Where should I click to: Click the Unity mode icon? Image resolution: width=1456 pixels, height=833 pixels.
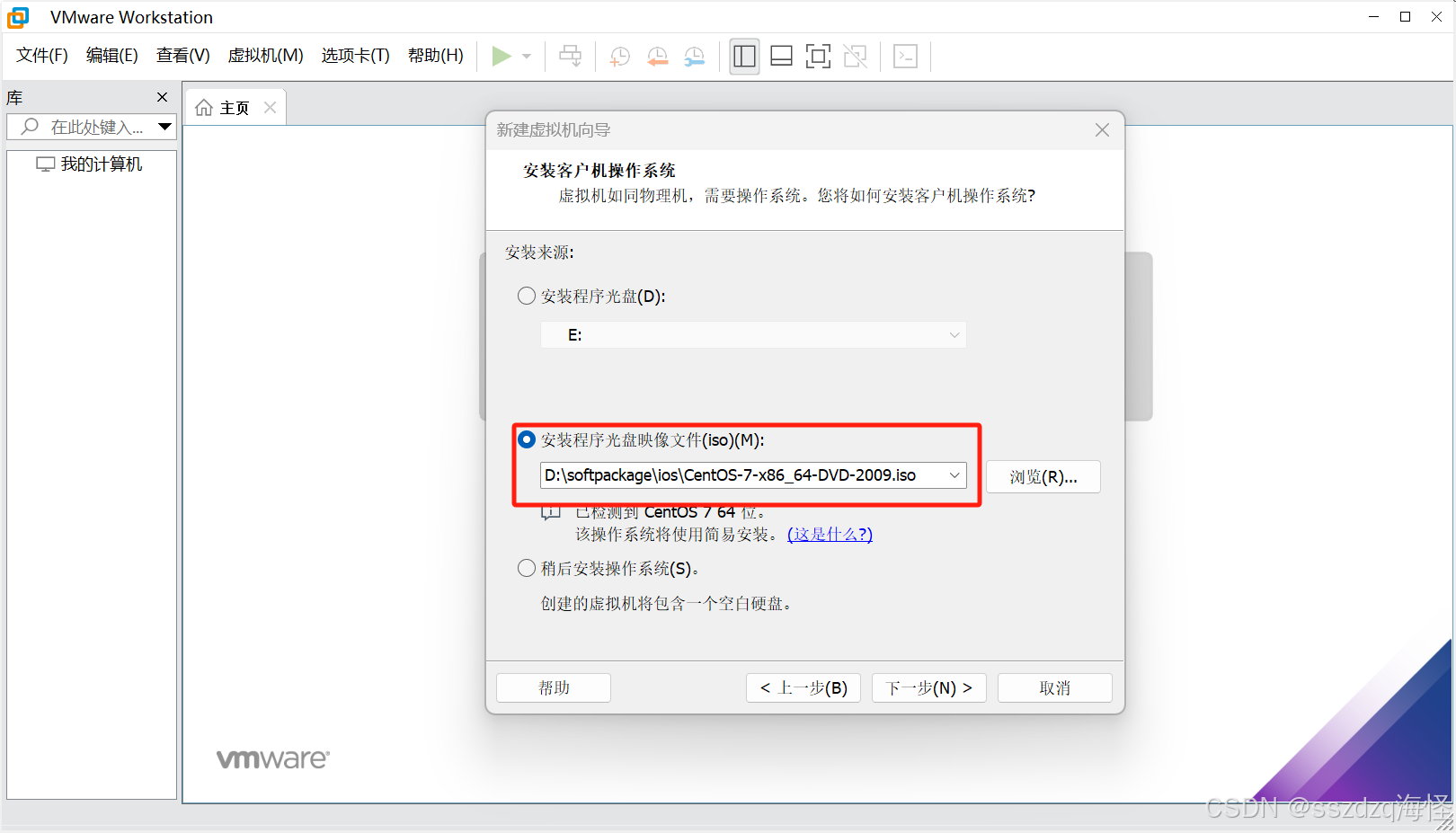pyautogui.click(x=856, y=57)
